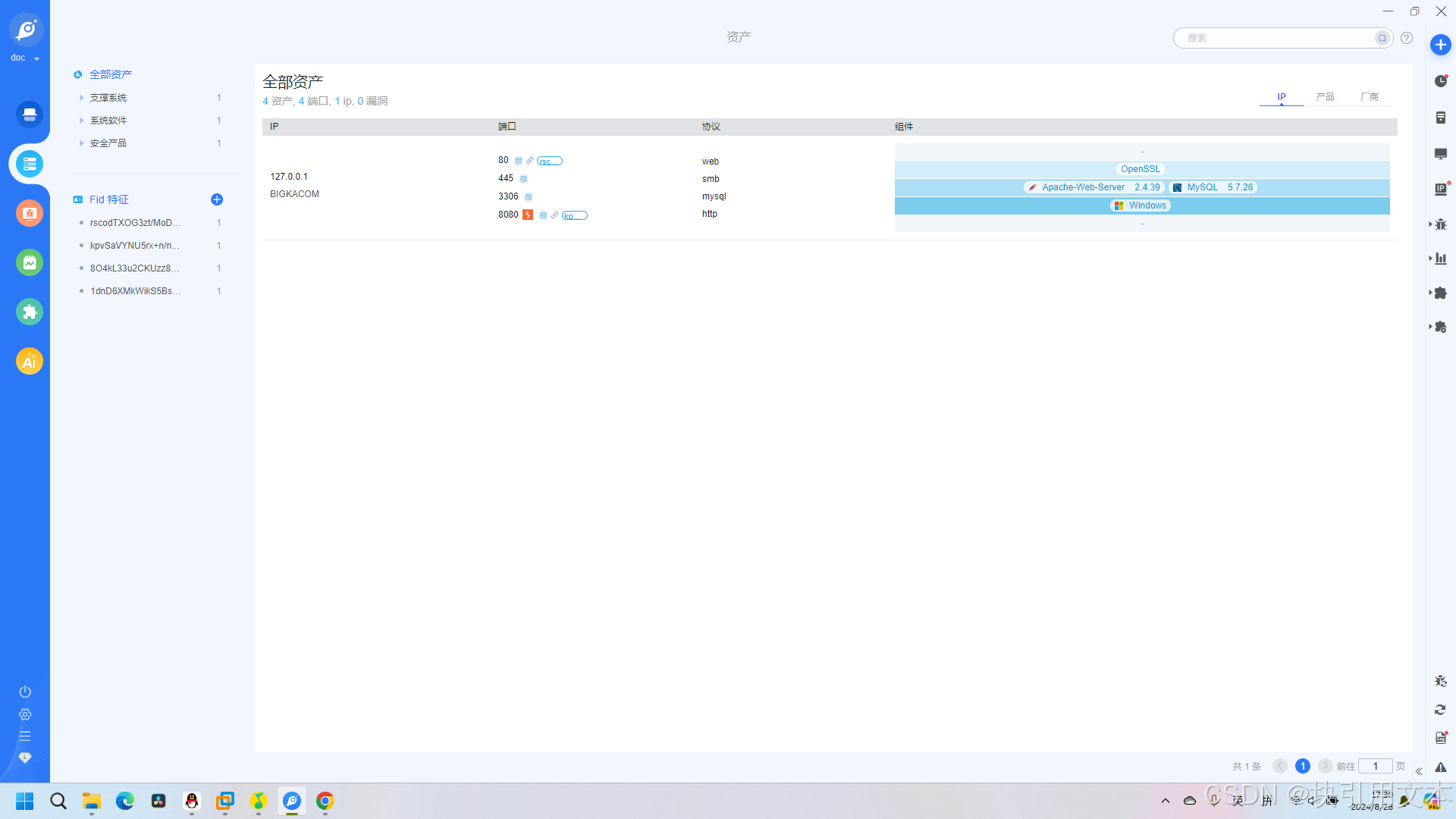The height and width of the screenshot is (819, 1456).
Task: Click the settings gear in left sidebar
Action: coord(25,714)
